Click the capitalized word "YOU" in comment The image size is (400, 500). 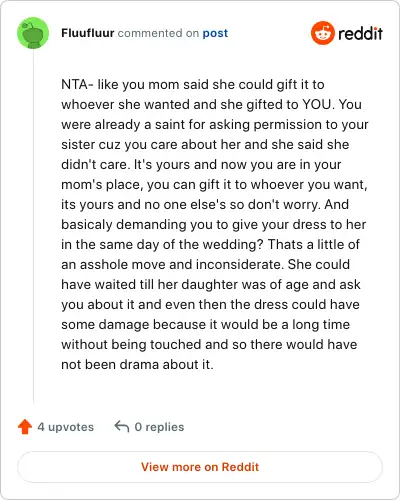point(317,104)
